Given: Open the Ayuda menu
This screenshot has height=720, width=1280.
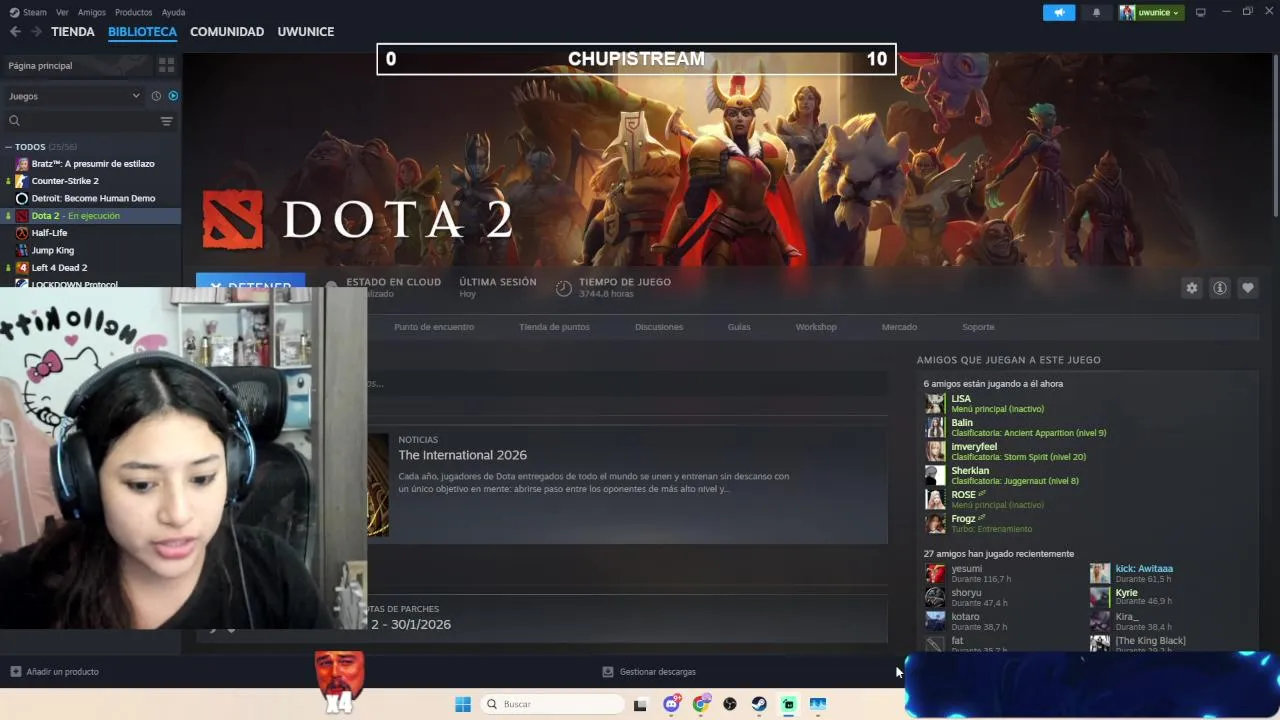Looking at the screenshot, I should pyautogui.click(x=173, y=12).
